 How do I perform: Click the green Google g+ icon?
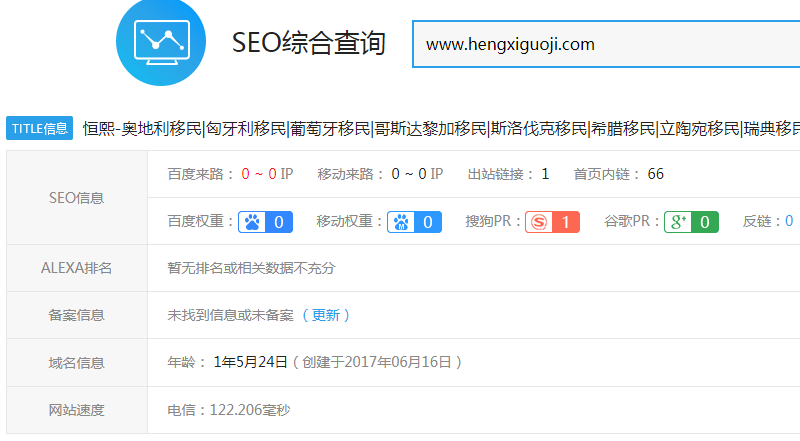point(678,222)
